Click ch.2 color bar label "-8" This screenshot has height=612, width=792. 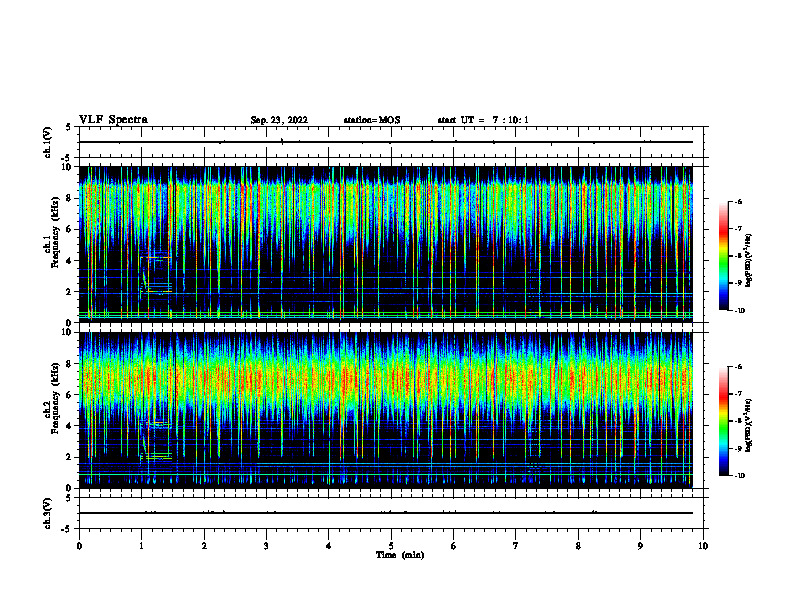(x=738, y=421)
